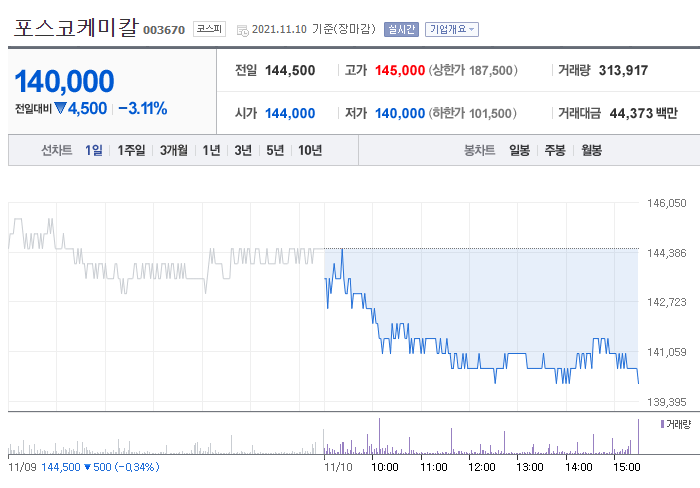The height and width of the screenshot is (488, 700).
Task: Click the 저가 value 140,000
Action: [x=400, y=113]
